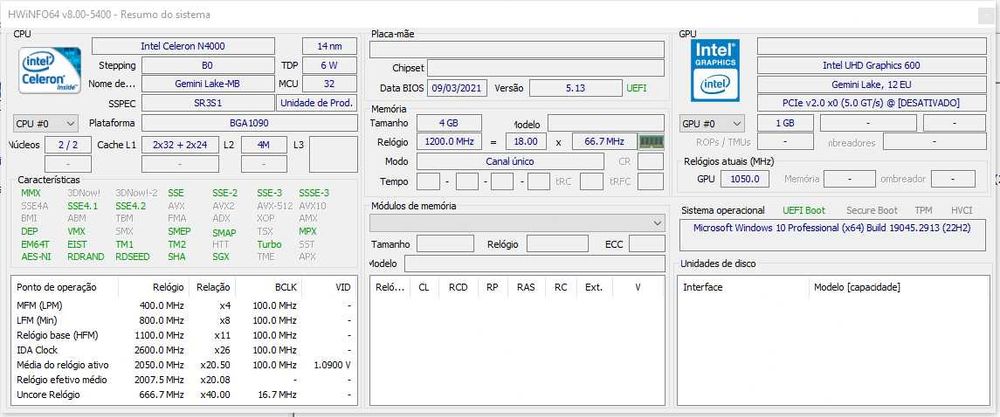Click the SR3S1 SSPEC field
The image size is (1000, 417).
tap(207, 103)
